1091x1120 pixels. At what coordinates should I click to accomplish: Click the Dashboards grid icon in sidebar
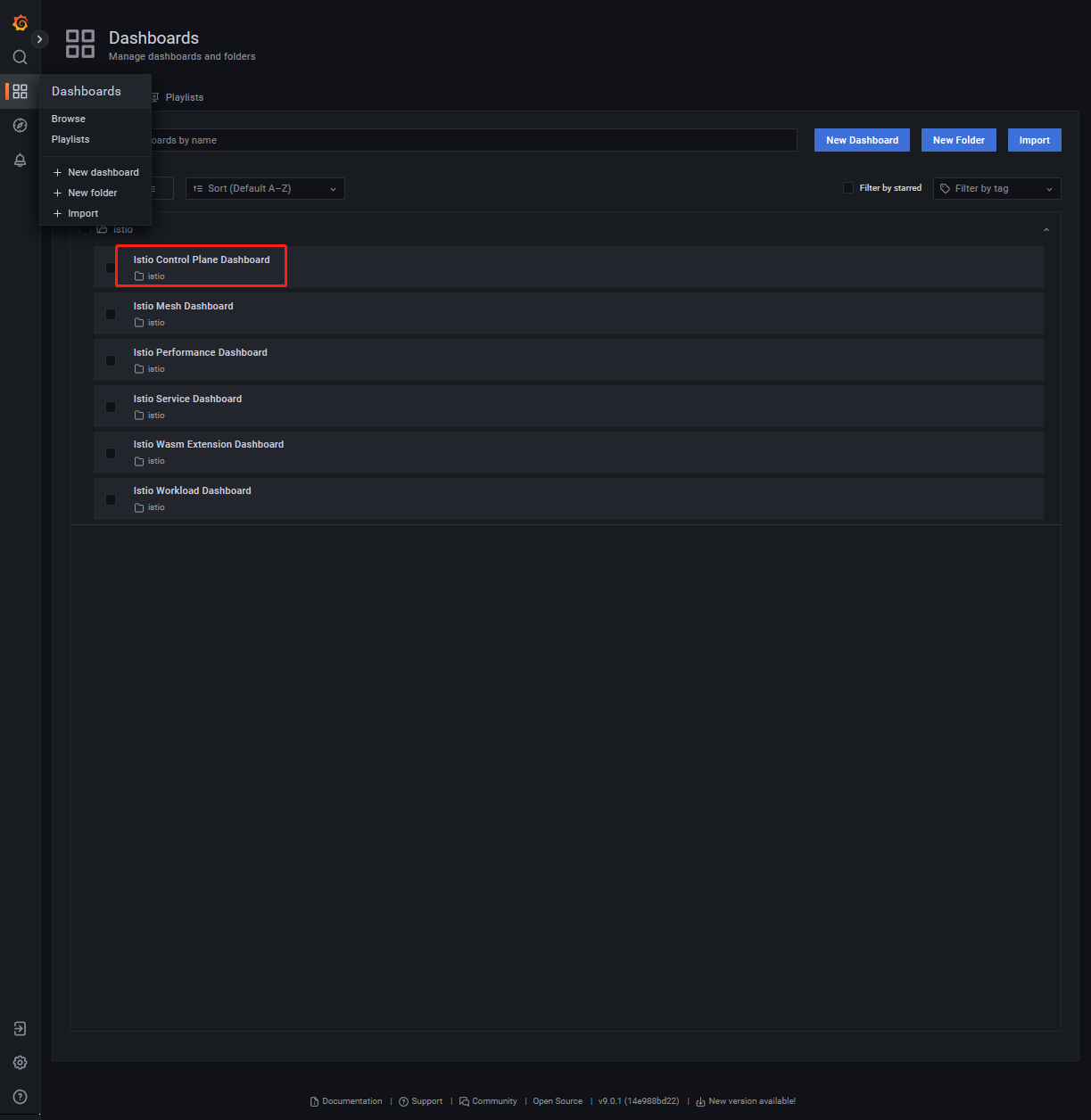click(x=20, y=91)
